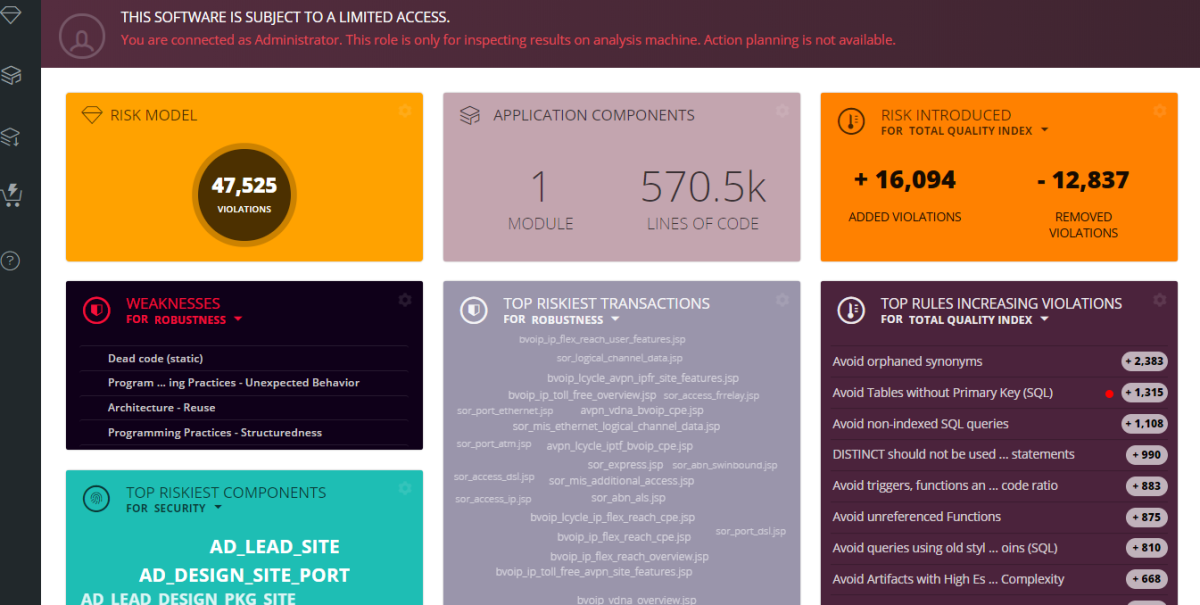The width and height of the screenshot is (1200, 605).
Task: Open the help question mark icon
Action: click(11, 261)
